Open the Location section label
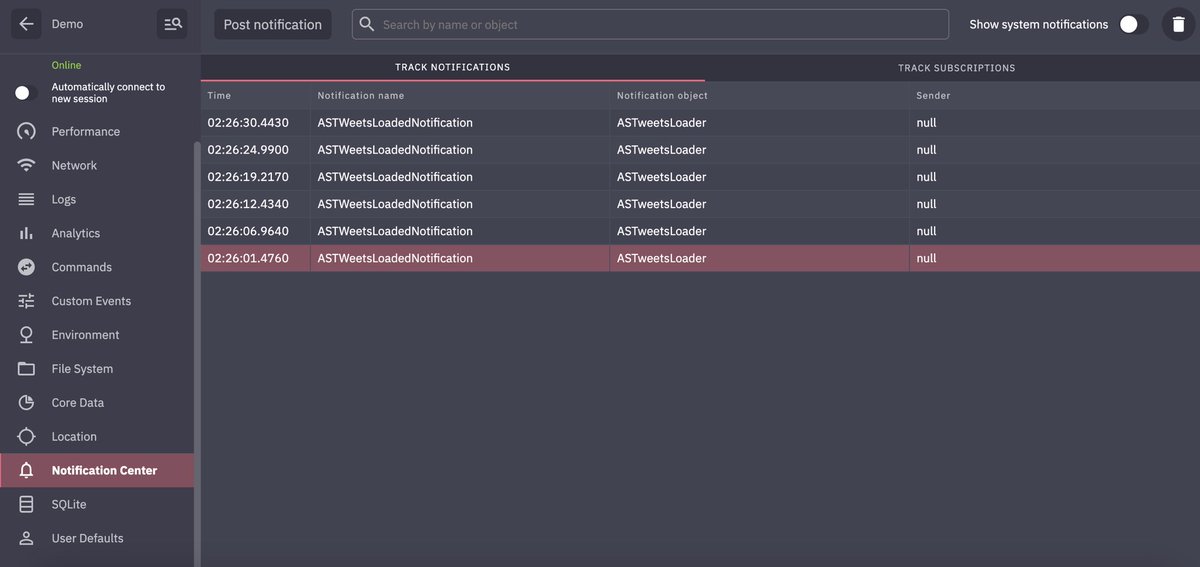 click(74, 437)
